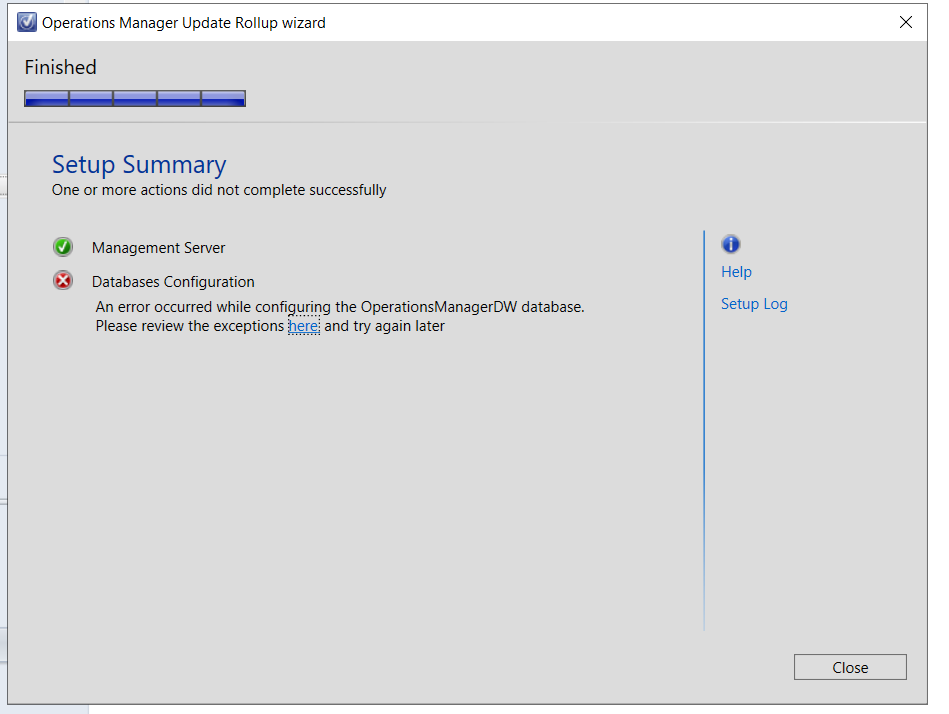Click the Finished progress bar
This screenshot has width=949, height=714.
(x=134, y=97)
